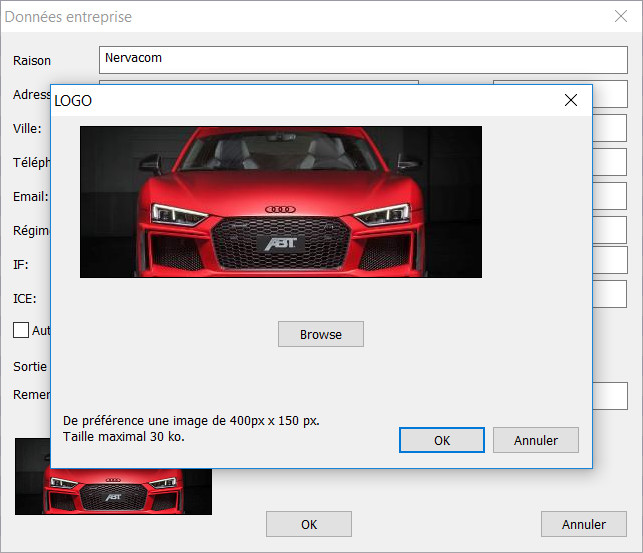Image resolution: width=643 pixels, height=553 pixels.
Task: Click the Téléphone input field
Action: coord(610,162)
